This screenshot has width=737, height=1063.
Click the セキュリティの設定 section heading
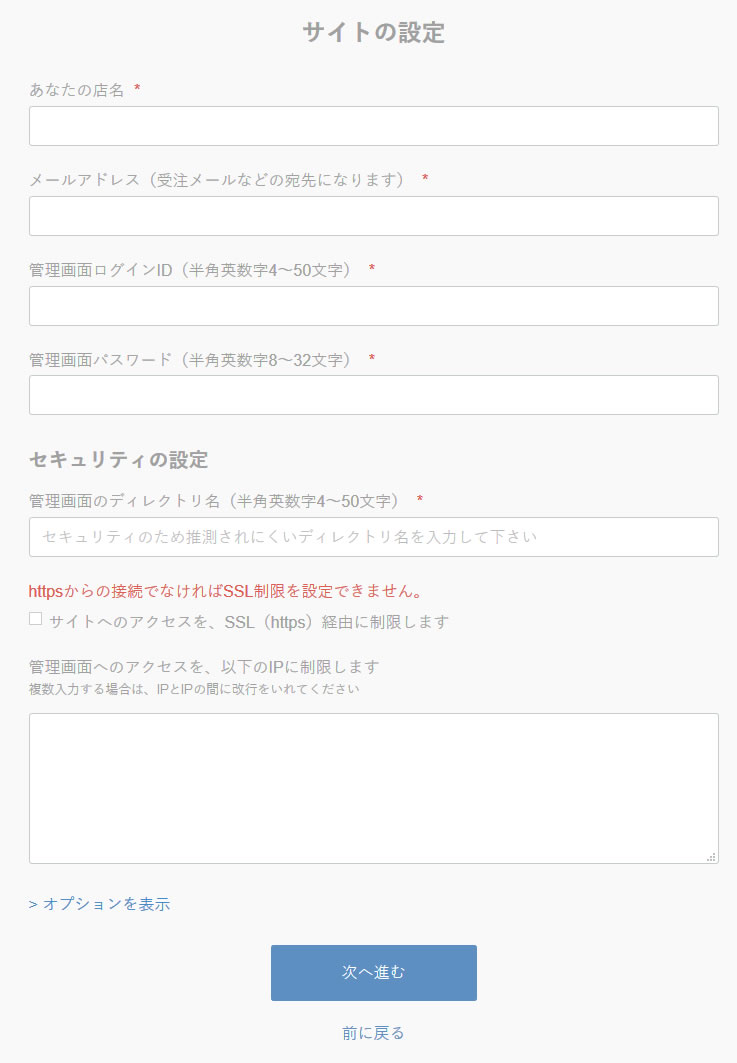(118, 460)
